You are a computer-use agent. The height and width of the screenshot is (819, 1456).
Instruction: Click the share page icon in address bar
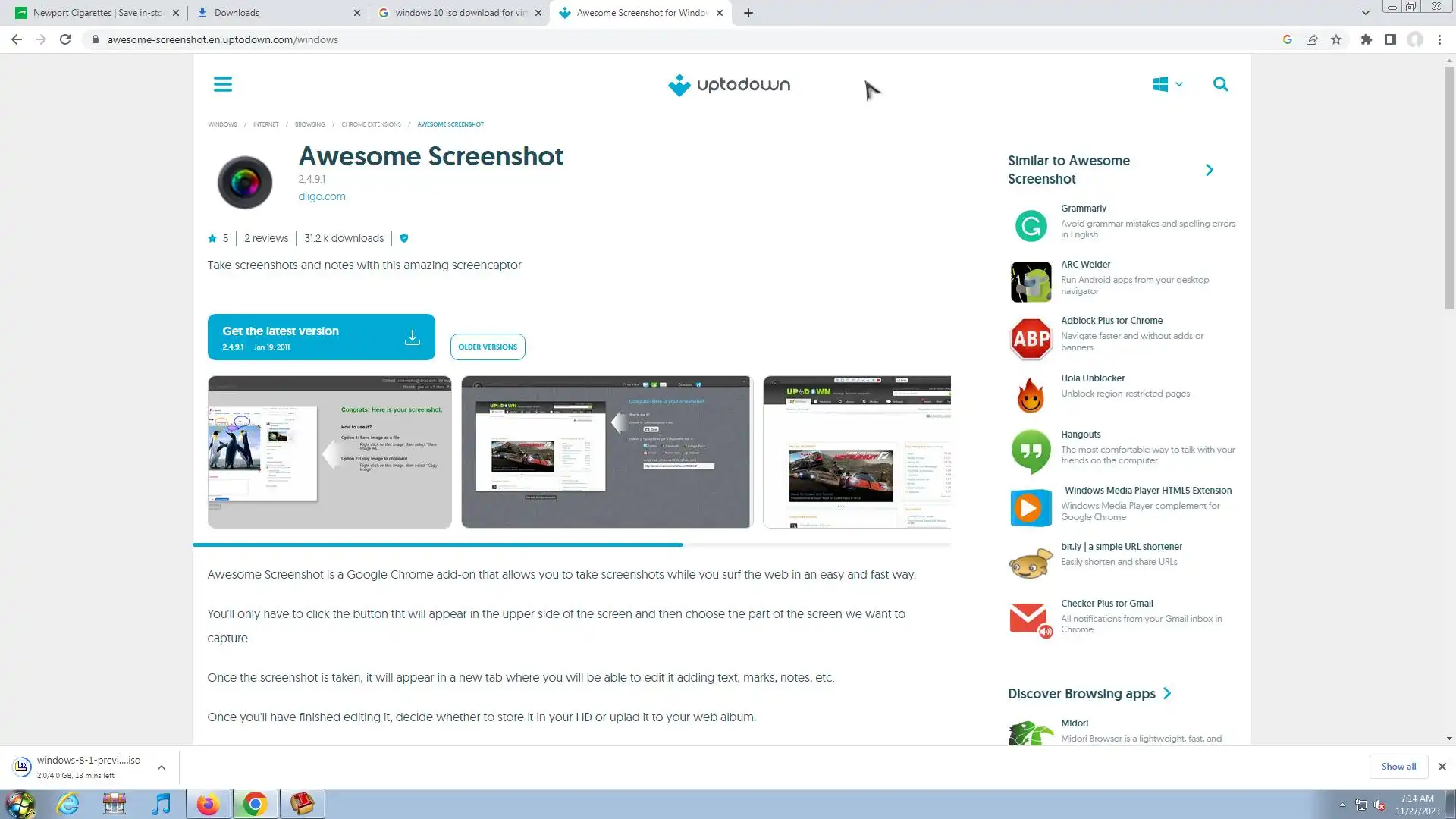point(1312,39)
